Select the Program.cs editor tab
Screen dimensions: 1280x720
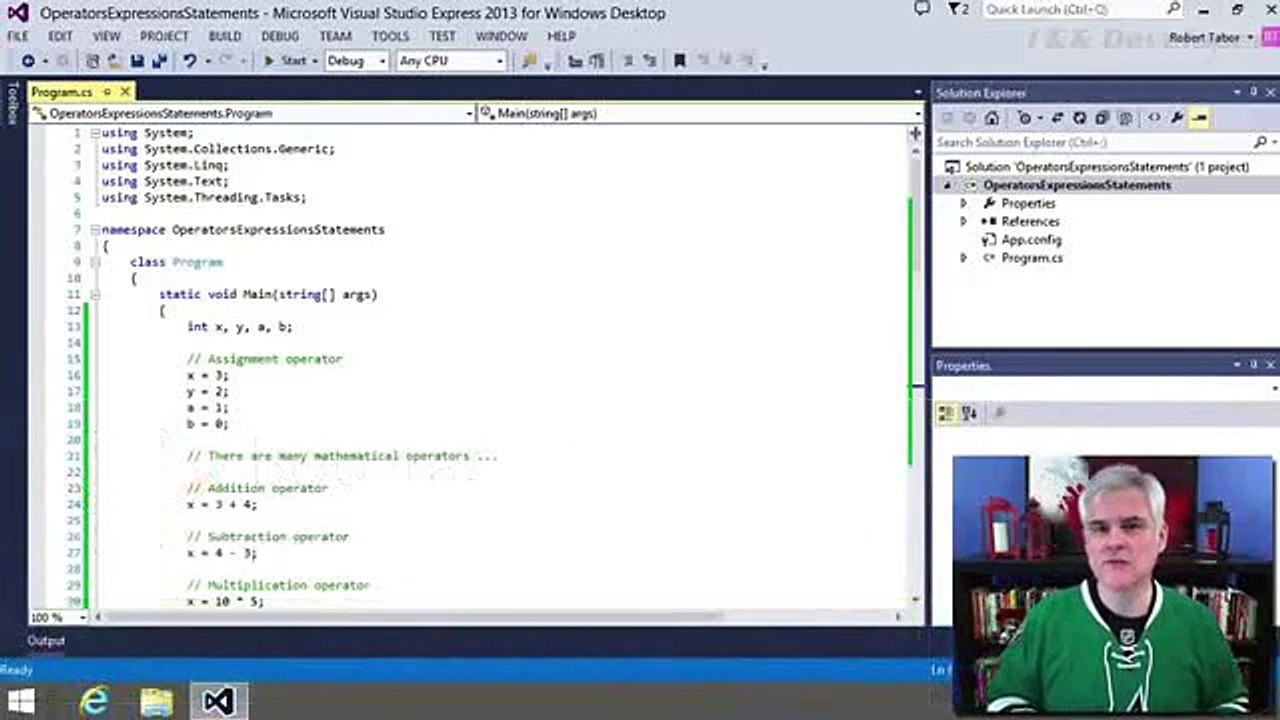tap(62, 92)
